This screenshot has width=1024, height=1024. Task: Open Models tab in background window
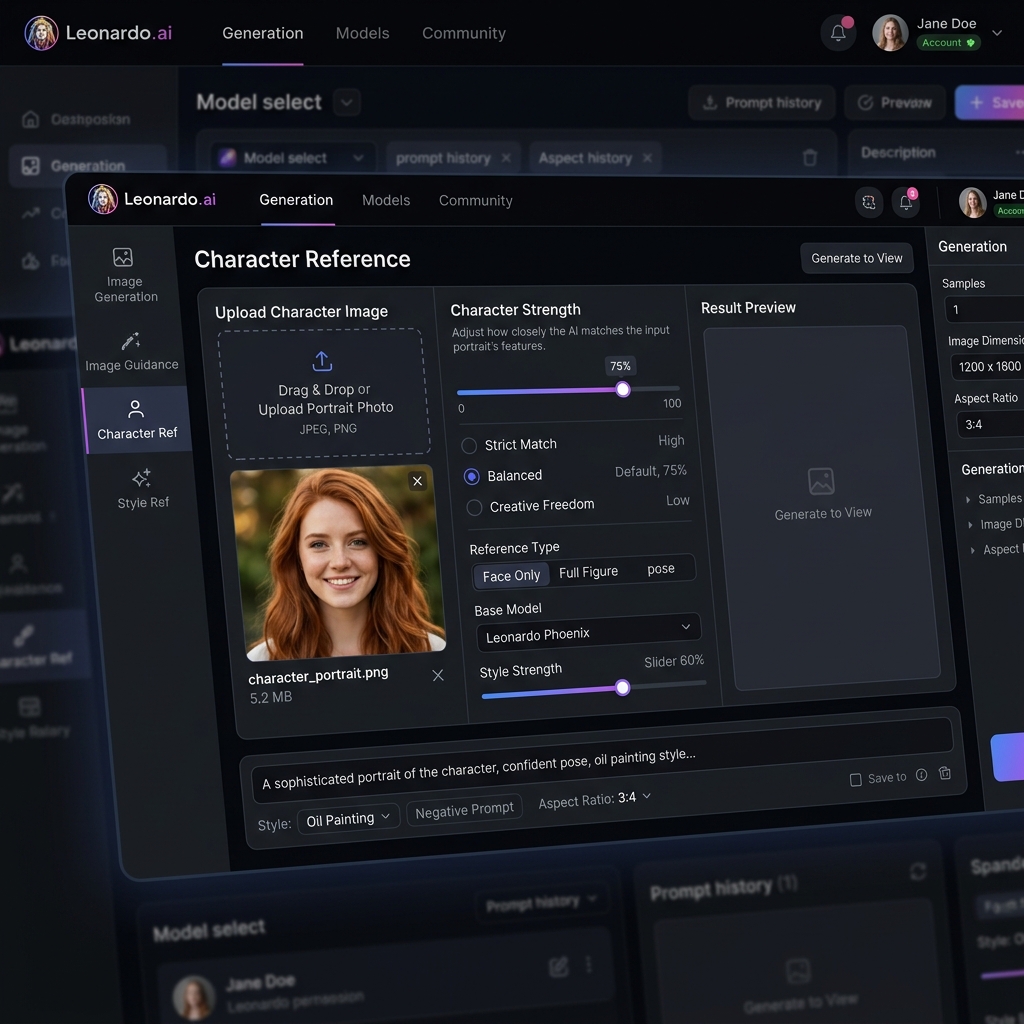point(362,33)
